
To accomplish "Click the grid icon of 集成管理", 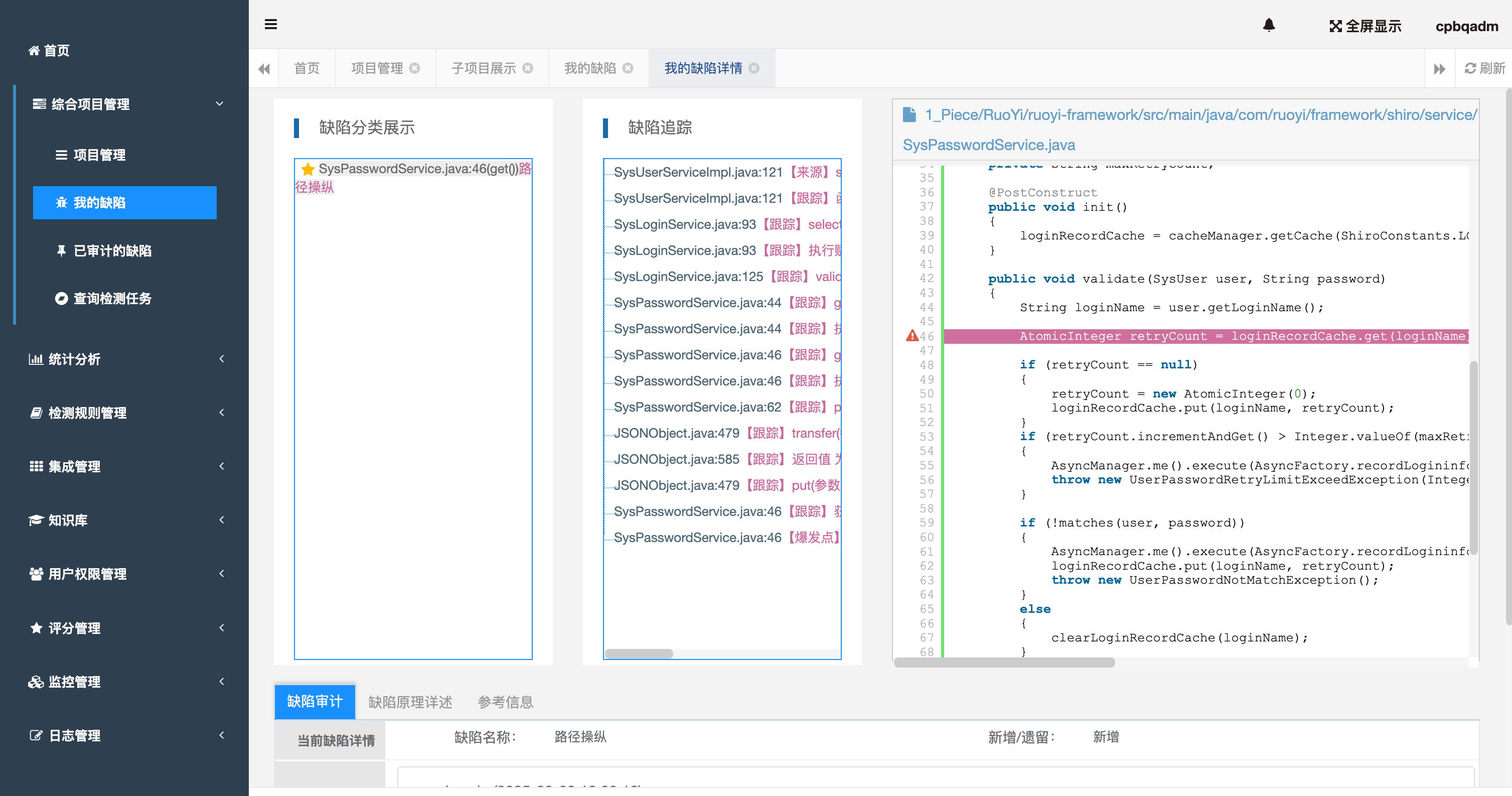I will coord(36,467).
